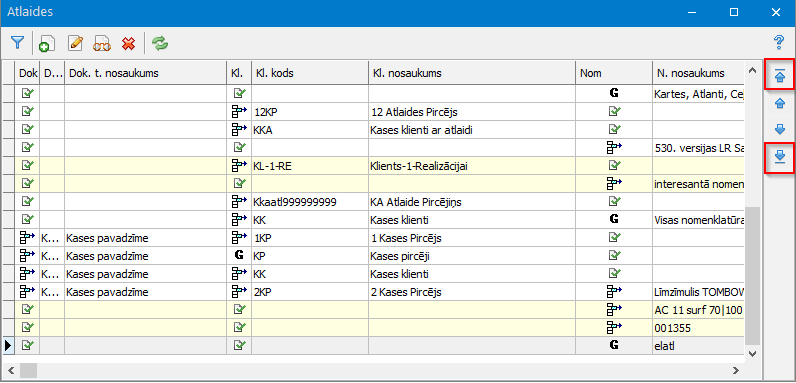Click G icon in elatl row
This screenshot has height=383, width=796.
point(614,345)
